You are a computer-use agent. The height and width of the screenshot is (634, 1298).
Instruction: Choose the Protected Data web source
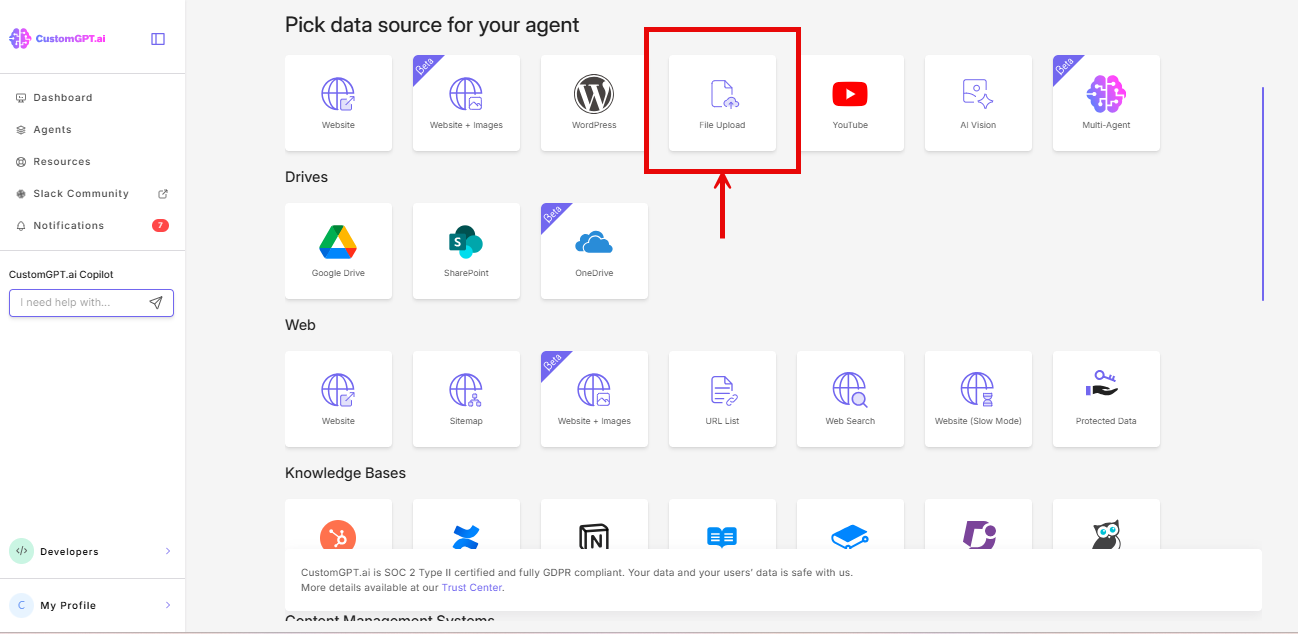[x=1106, y=398]
